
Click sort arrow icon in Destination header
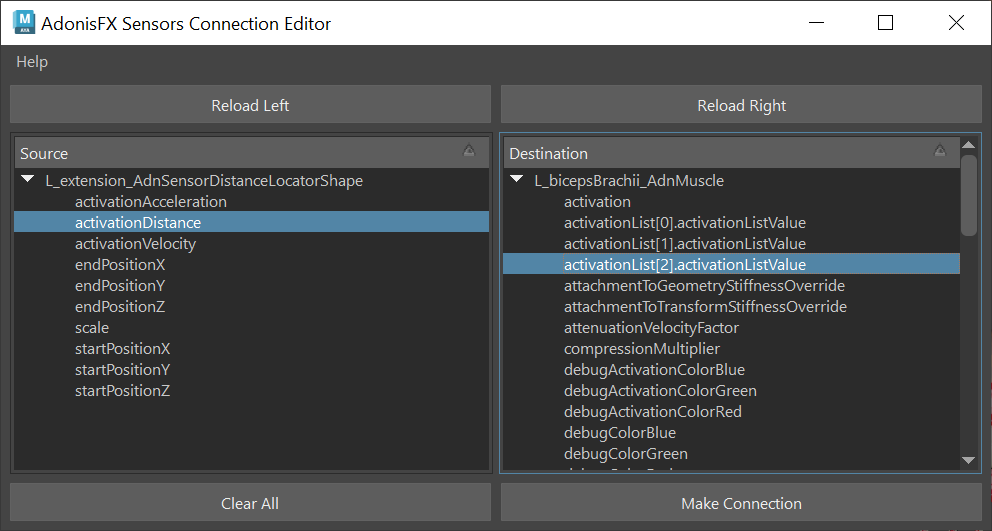[x=939, y=151]
